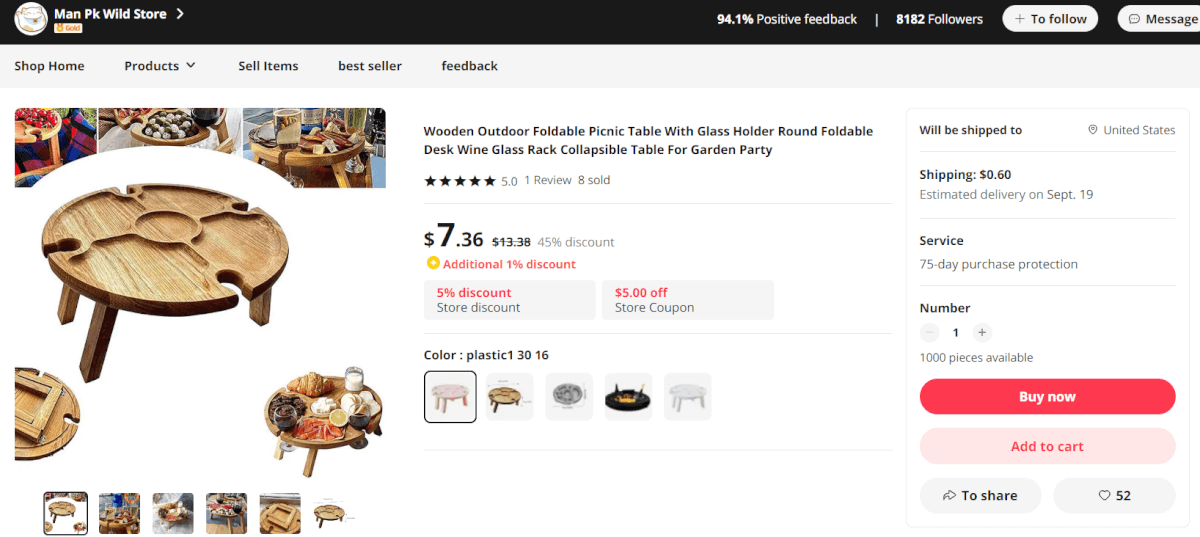
Task: Click the five-star rating icons
Action: [x=460, y=181]
